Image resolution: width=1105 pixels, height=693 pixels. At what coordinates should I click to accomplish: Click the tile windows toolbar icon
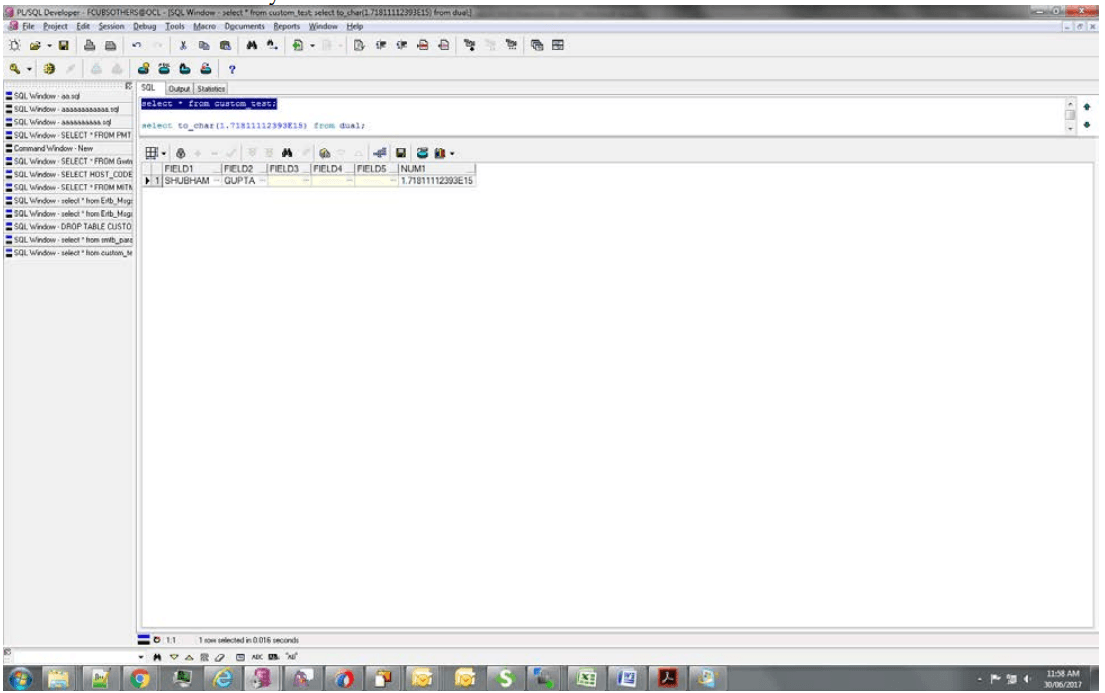point(558,46)
